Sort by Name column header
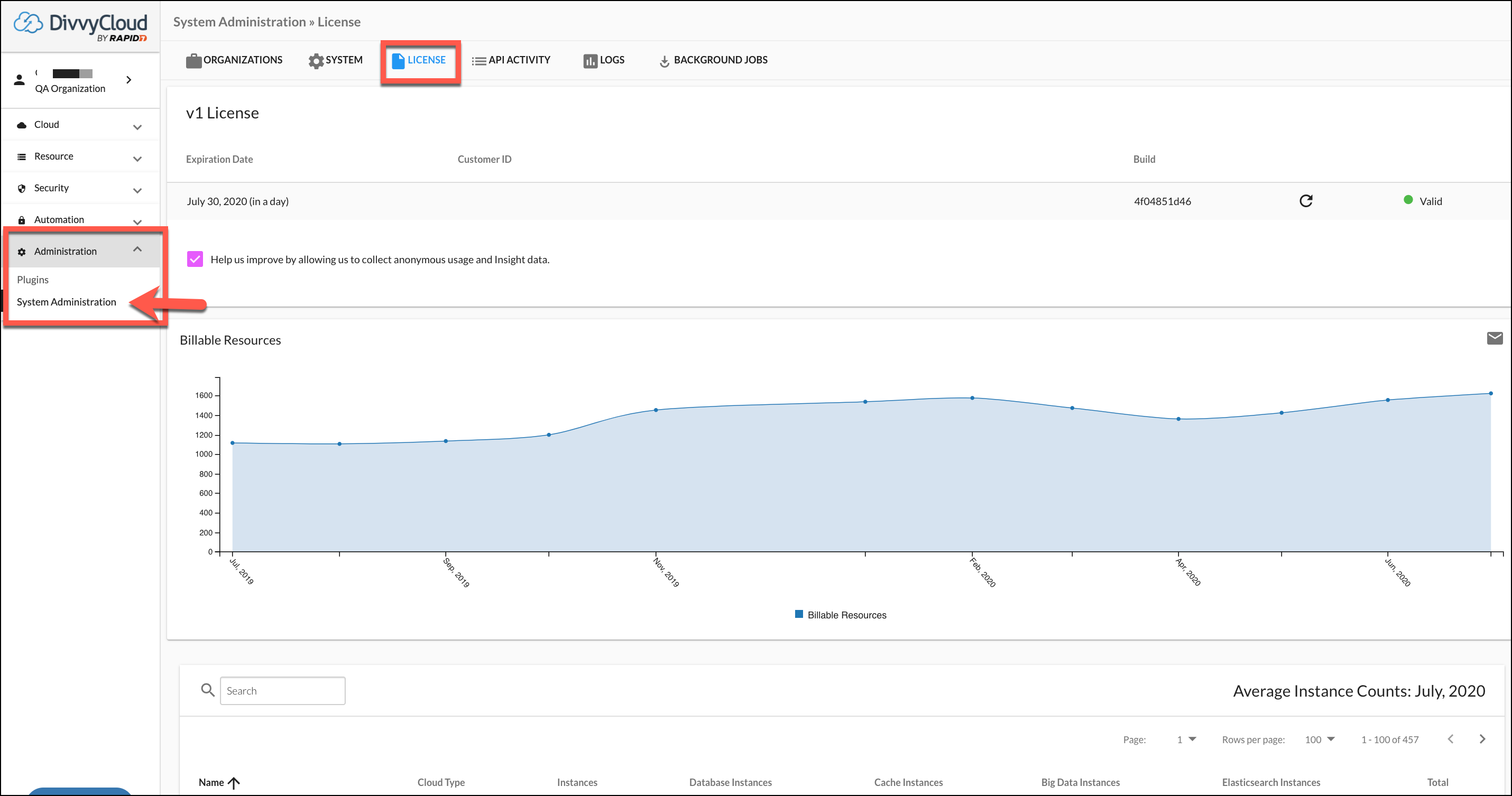The height and width of the screenshot is (796, 1512). point(211,782)
